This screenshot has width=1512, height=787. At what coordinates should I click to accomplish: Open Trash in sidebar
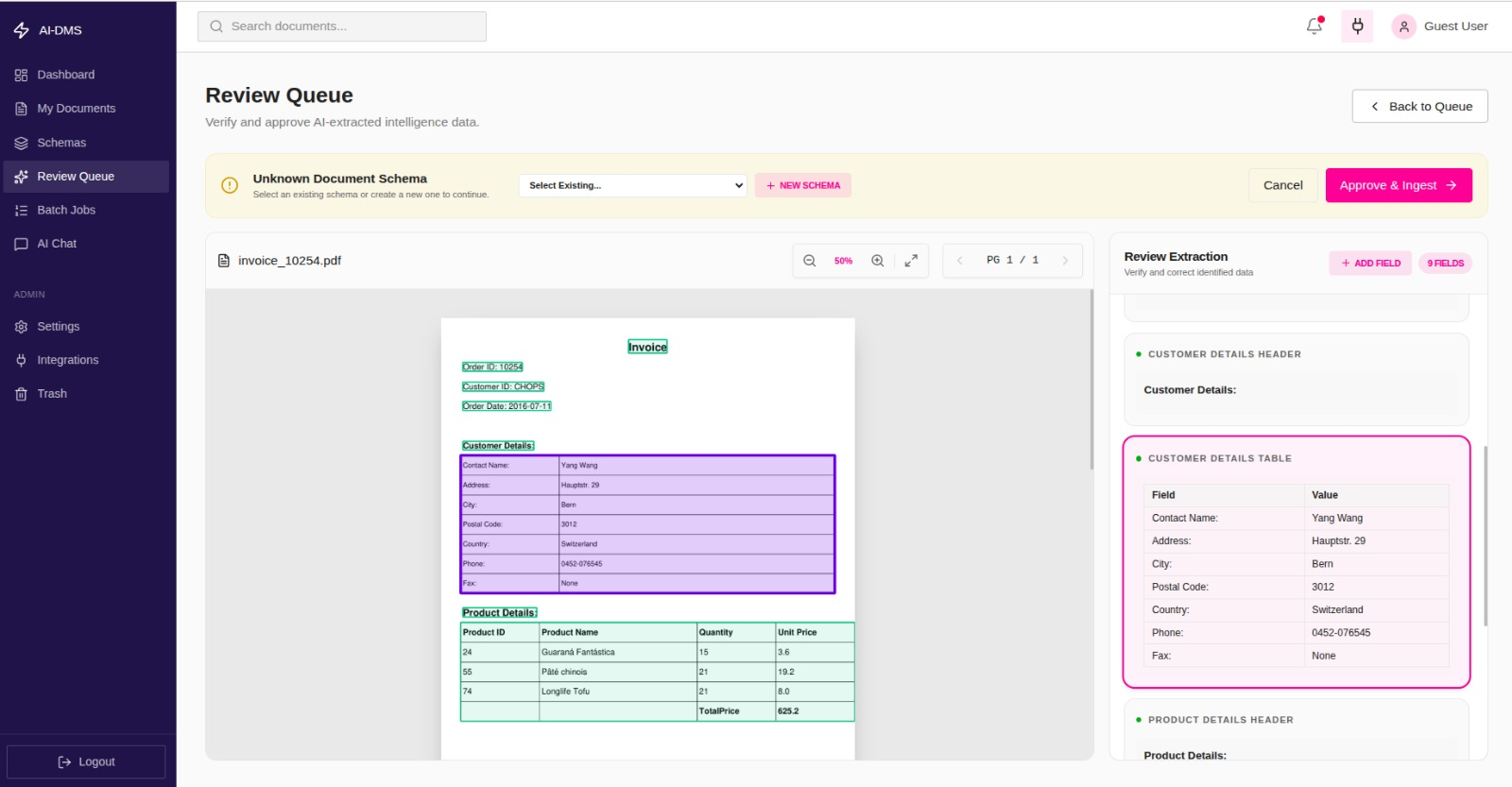[86, 394]
